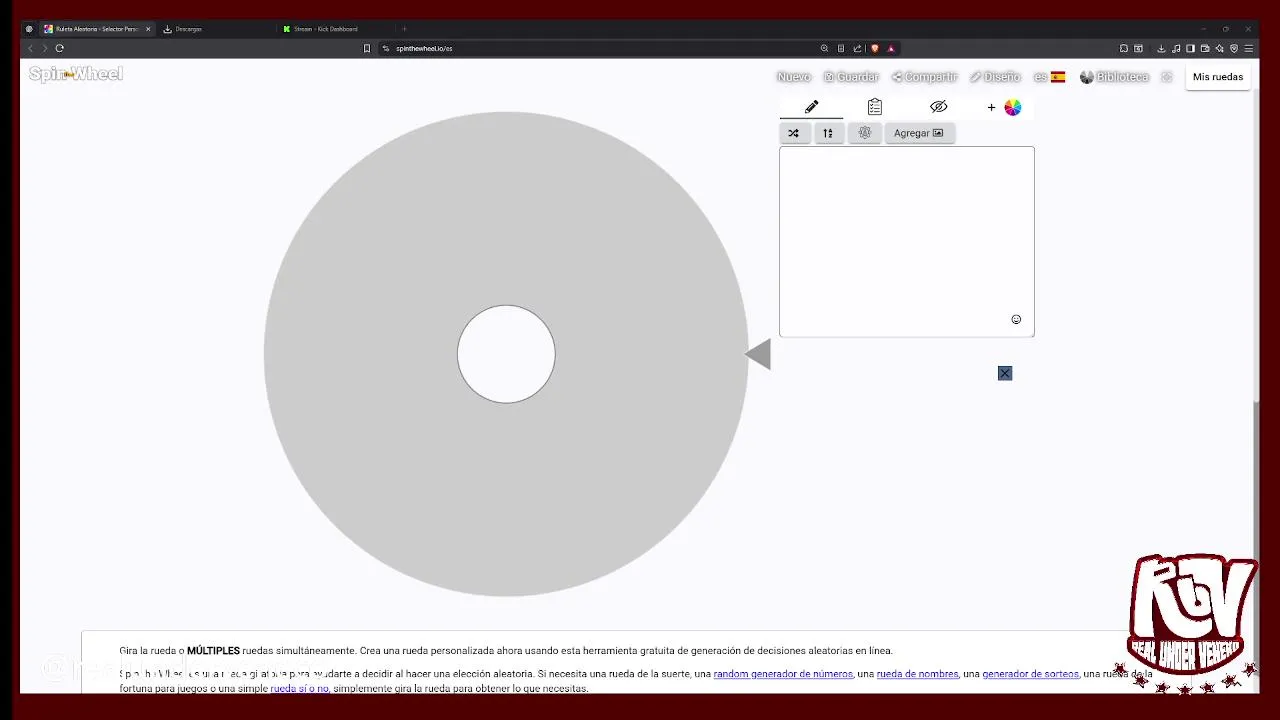The height and width of the screenshot is (720, 1280).
Task: Open the Mis ruedas button
Action: coord(1218,77)
